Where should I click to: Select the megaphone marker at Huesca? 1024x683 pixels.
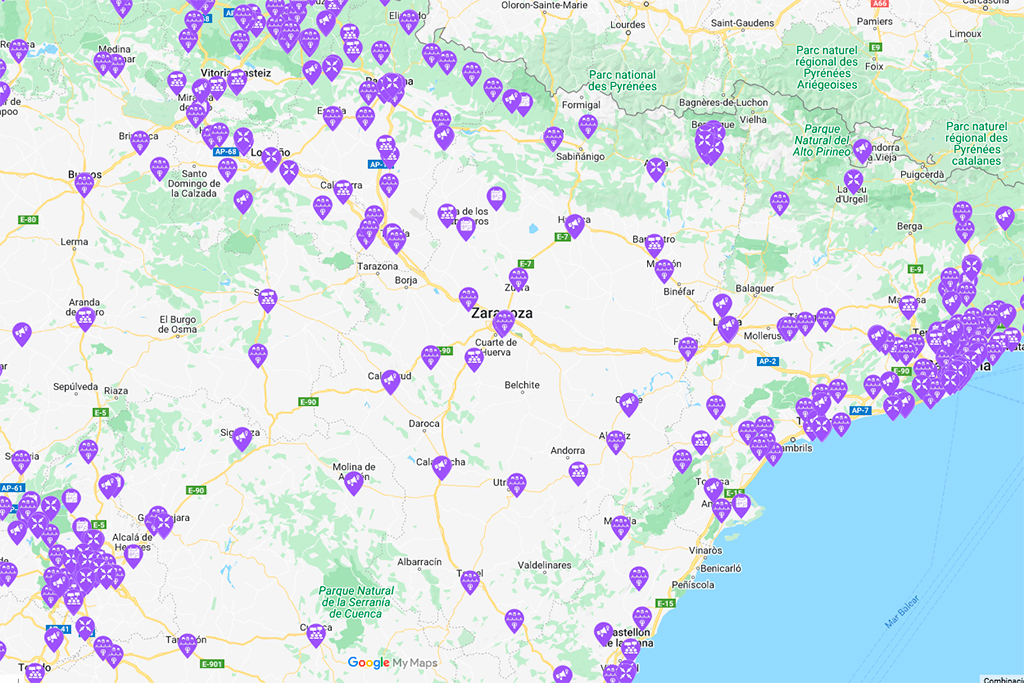coord(575,226)
